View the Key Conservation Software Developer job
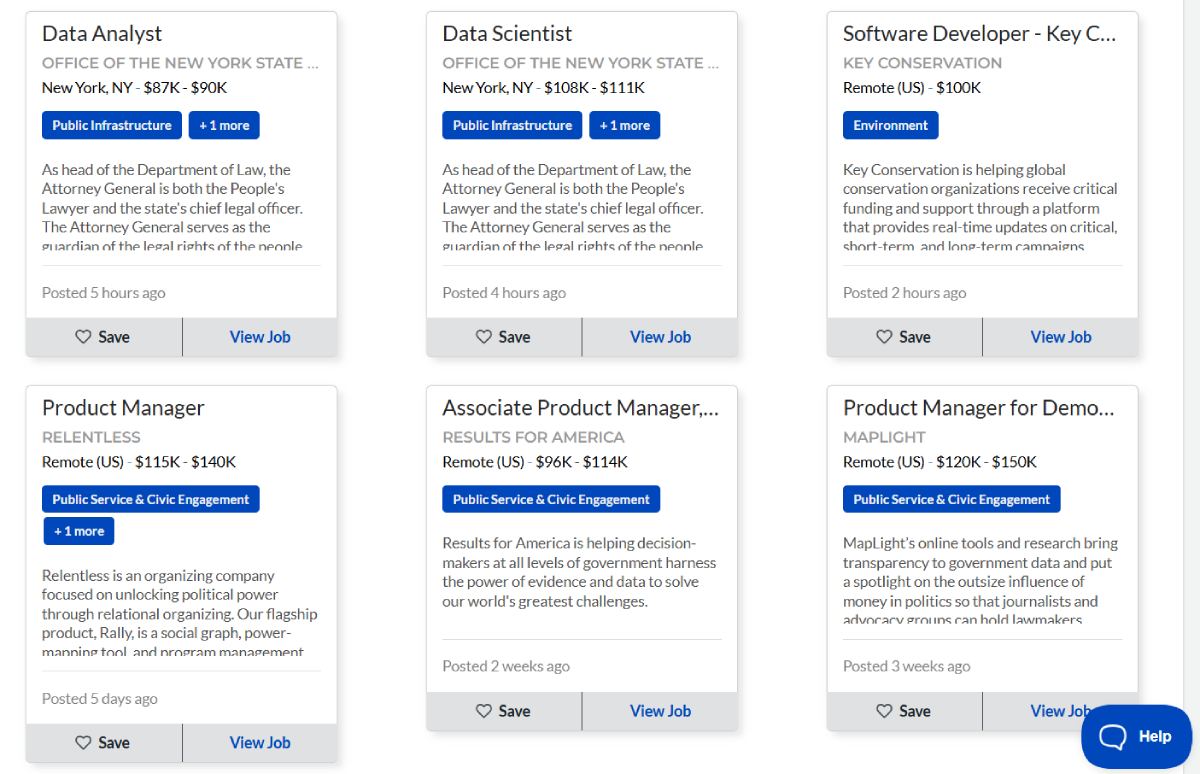Screen dimensions: 1200x774 (x=1061, y=337)
